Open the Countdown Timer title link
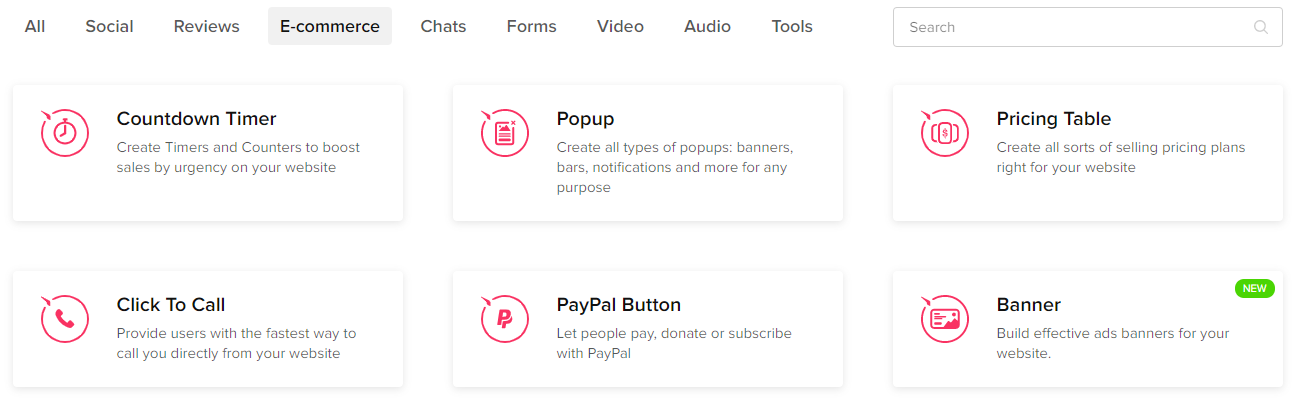The height and width of the screenshot is (402, 1302). 197,119
